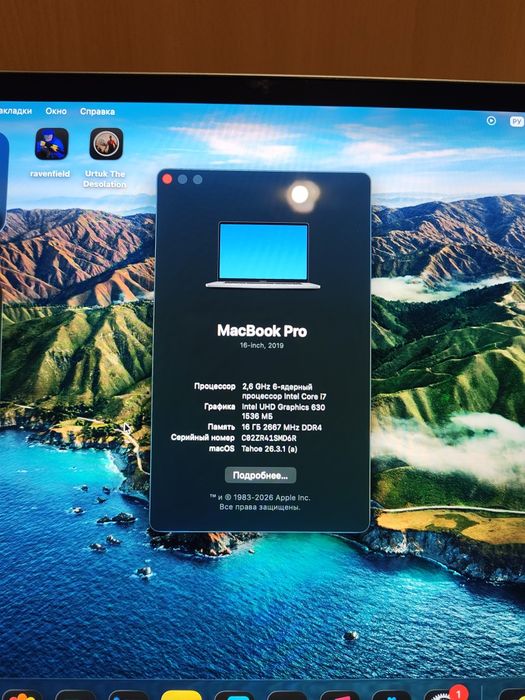The height and width of the screenshot is (700, 525).
Task: Click the 1983-2026 Apple Inc. copyright text
Action: [260, 497]
